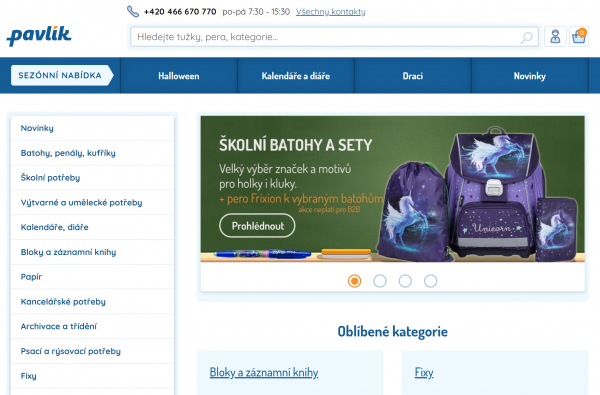Screen dimensions: 600x395
Task: Click the Oblíbené kategorie heading
Action: pyautogui.click(x=393, y=332)
